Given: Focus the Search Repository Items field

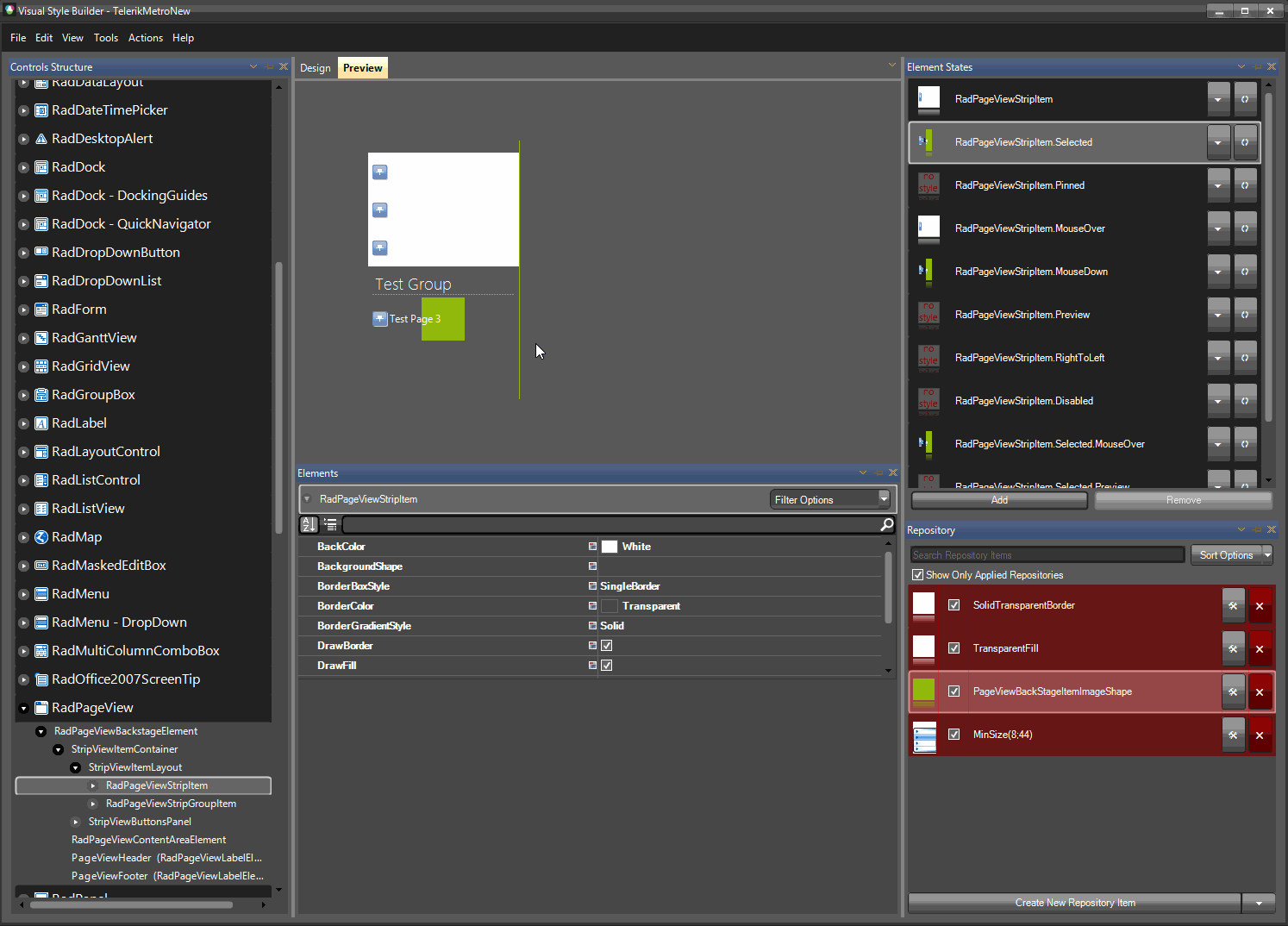Looking at the screenshot, I should point(1047,555).
